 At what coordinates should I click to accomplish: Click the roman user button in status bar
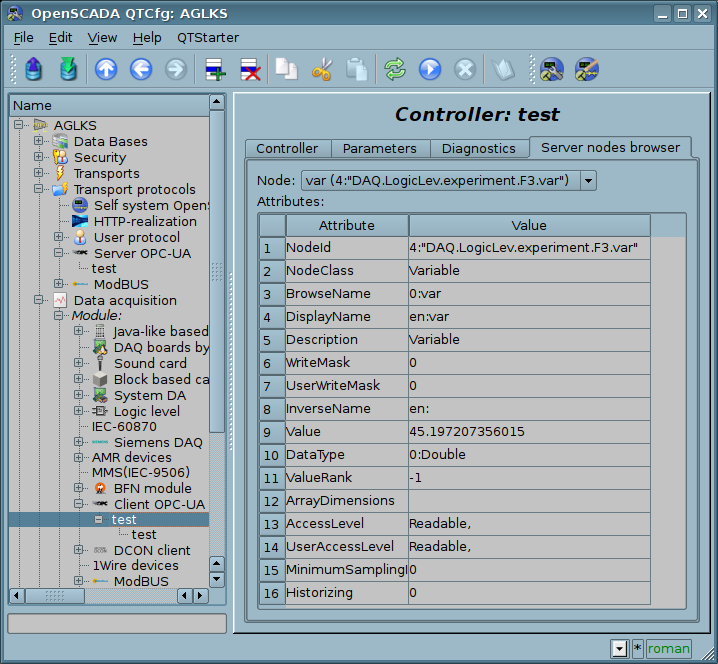point(669,648)
